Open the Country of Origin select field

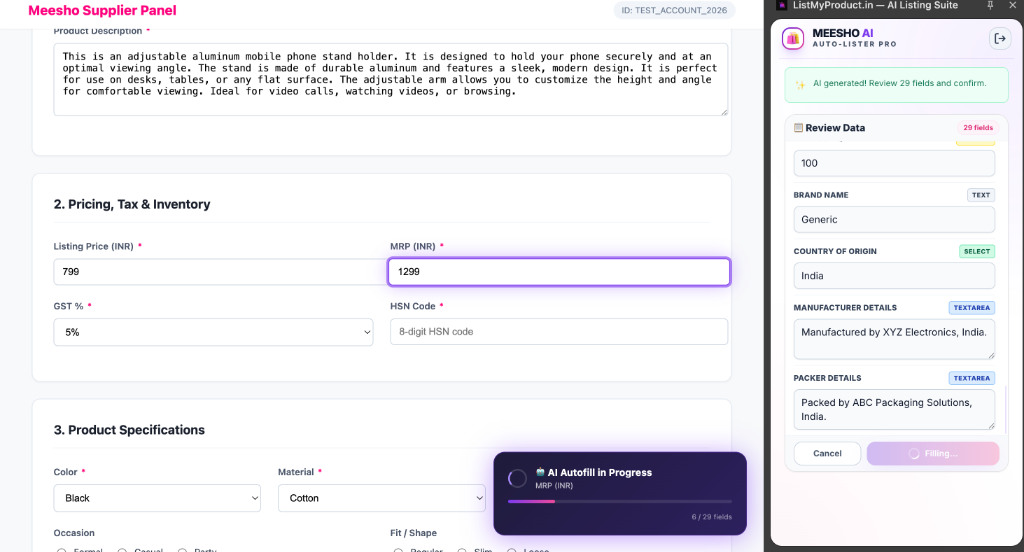coord(894,276)
